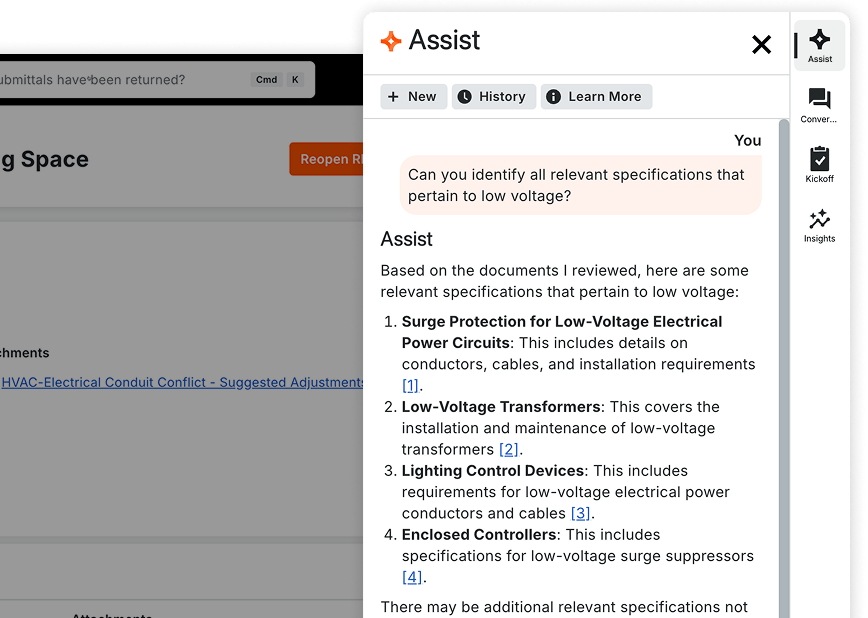Click the 'Surge Protection for Low-Voltage Electrical' heading
The image size is (868, 618).
562,322
